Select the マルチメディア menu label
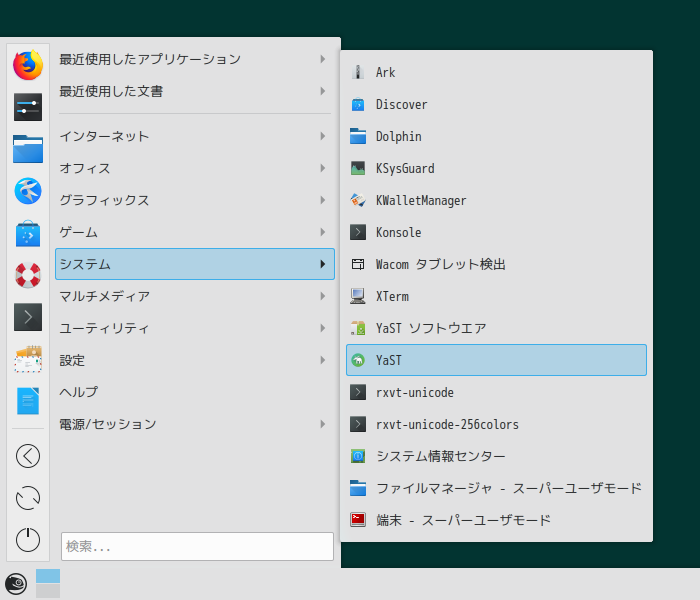 (x=104, y=296)
